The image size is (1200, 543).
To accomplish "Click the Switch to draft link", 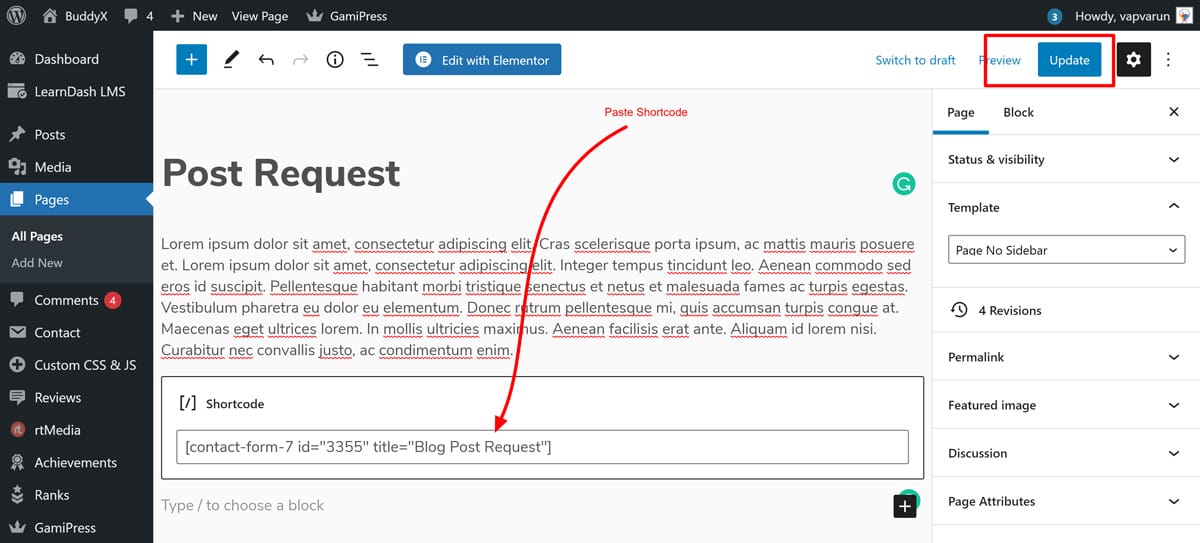I will [x=915, y=60].
